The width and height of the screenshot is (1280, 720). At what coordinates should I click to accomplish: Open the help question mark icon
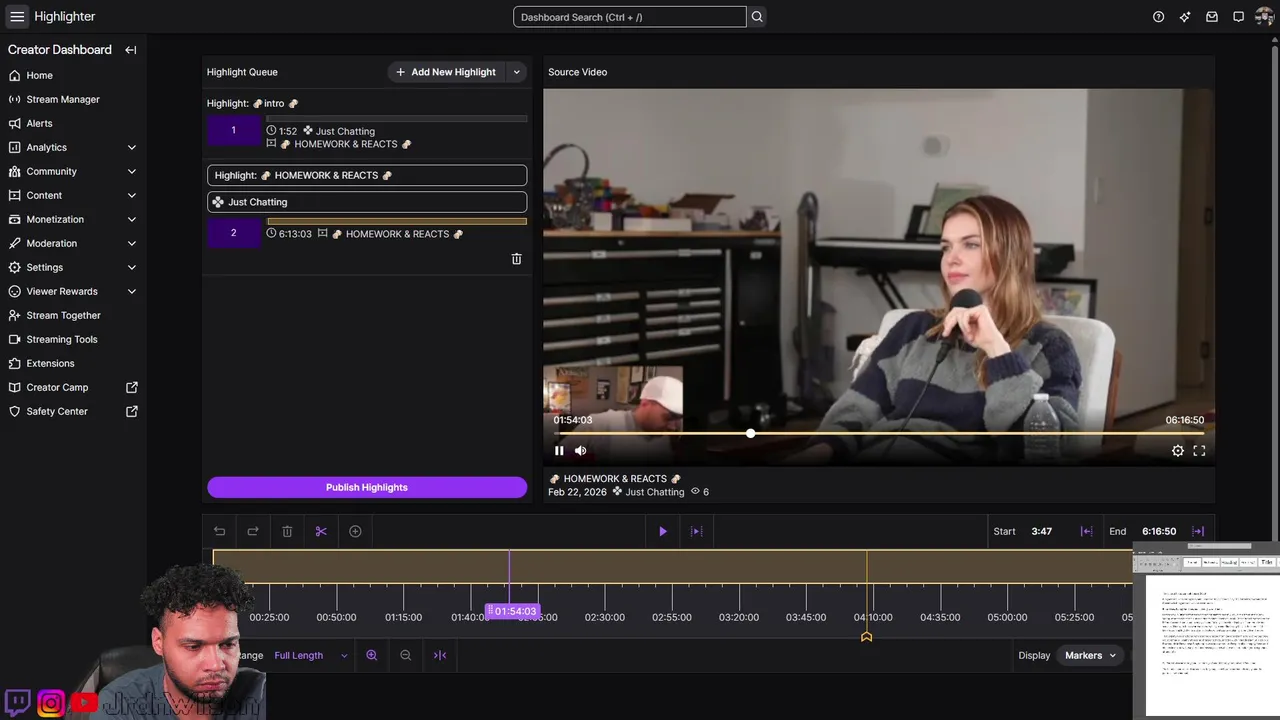pos(1159,17)
